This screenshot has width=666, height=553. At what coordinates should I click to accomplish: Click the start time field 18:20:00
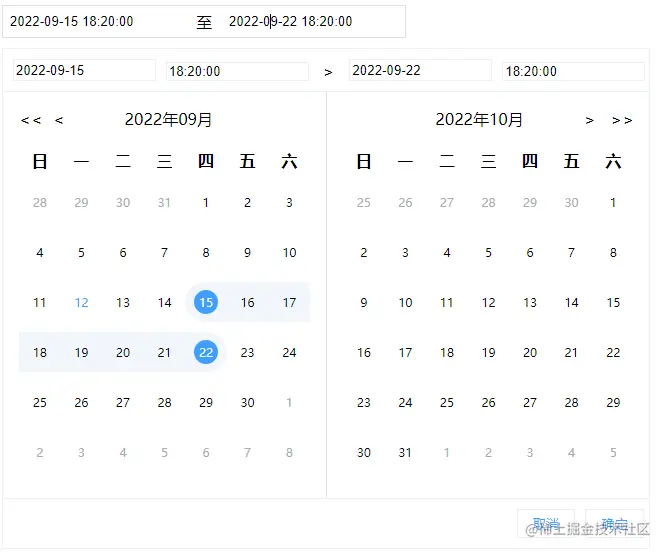237,71
